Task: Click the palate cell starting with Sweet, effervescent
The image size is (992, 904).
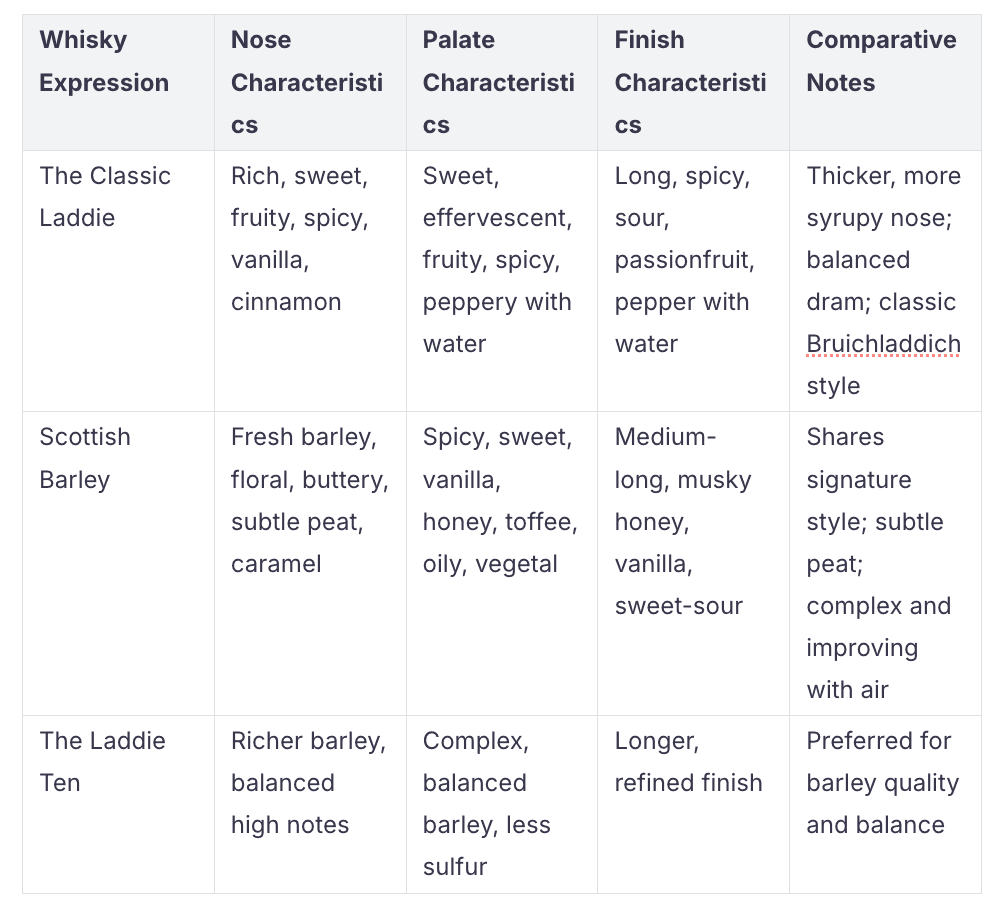Action: pyautogui.click(x=497, y=260)
